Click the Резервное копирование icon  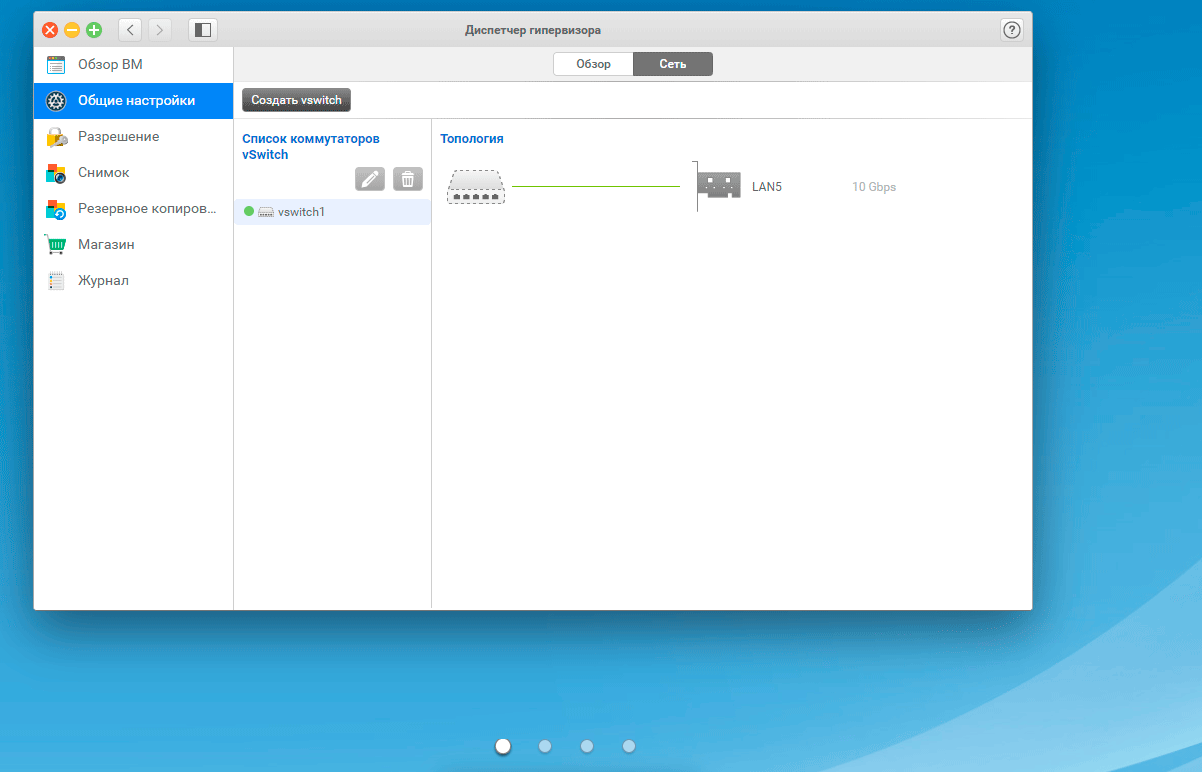pos(56,209)
